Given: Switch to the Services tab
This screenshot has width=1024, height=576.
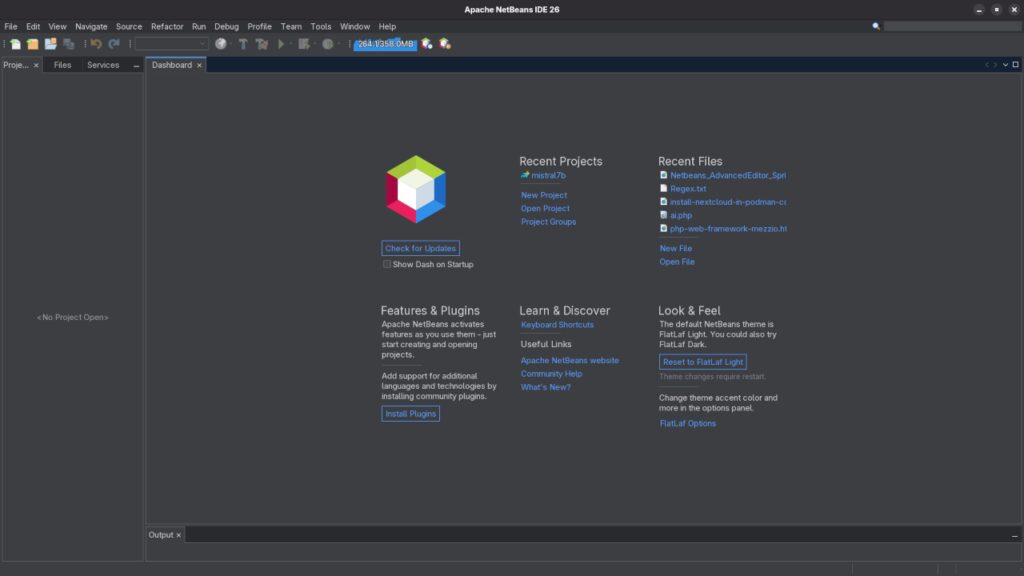Looking at the screenshot, I should [103, 64].
